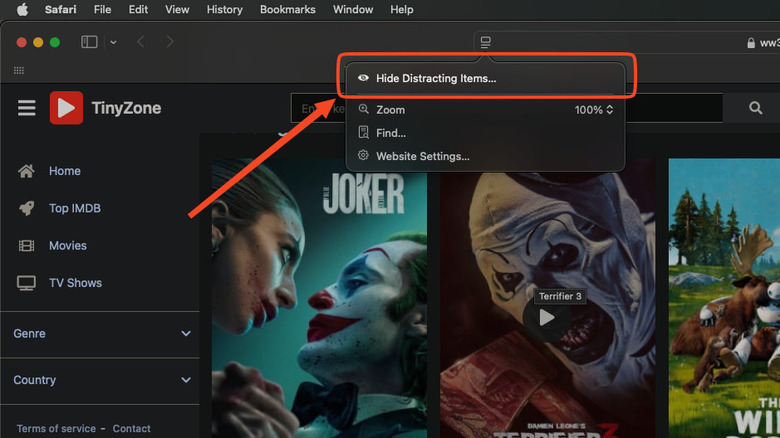Open the TinyZone hamburger menu

(x=27, y=108)
